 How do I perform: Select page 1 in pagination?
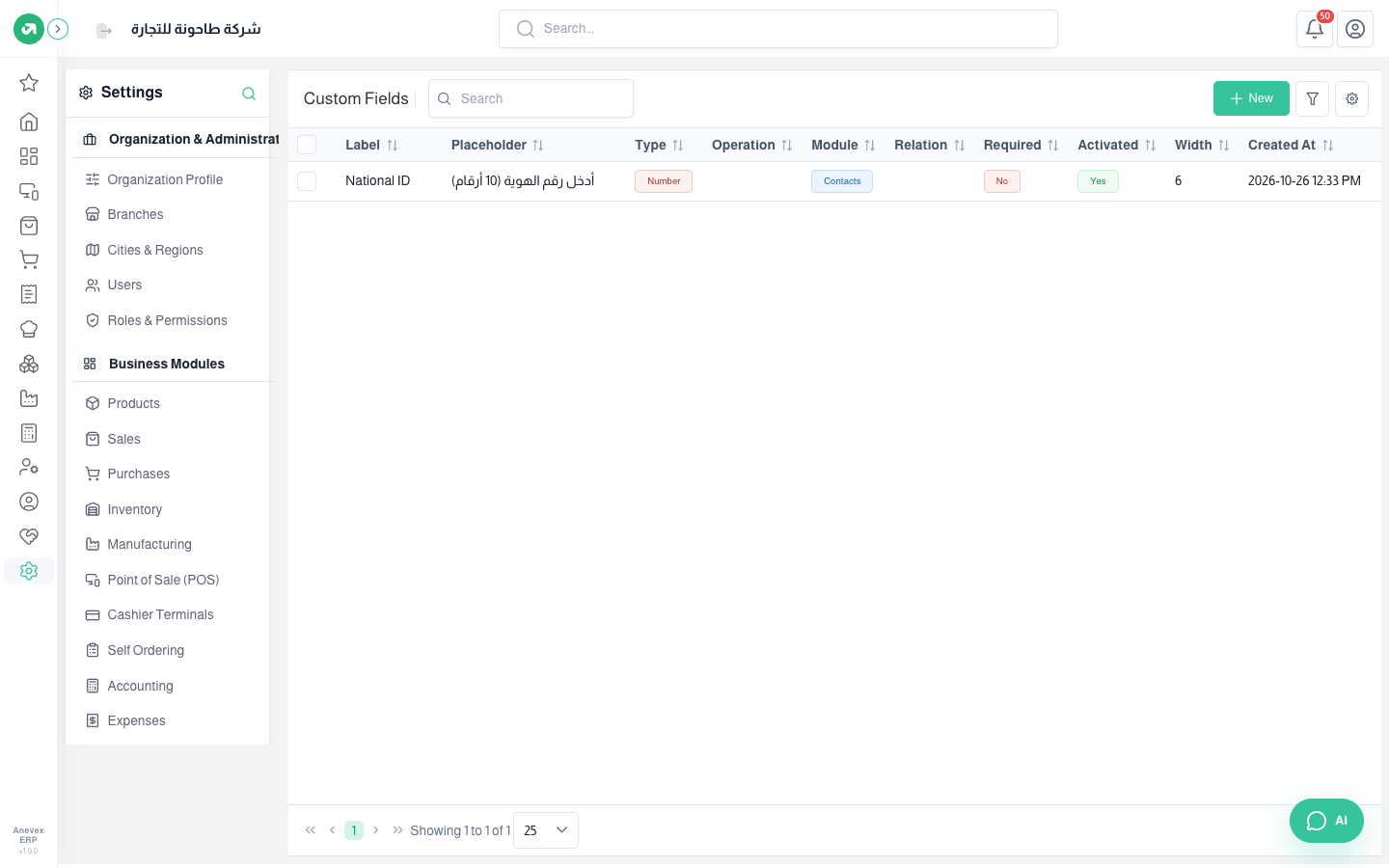(354, 830)
